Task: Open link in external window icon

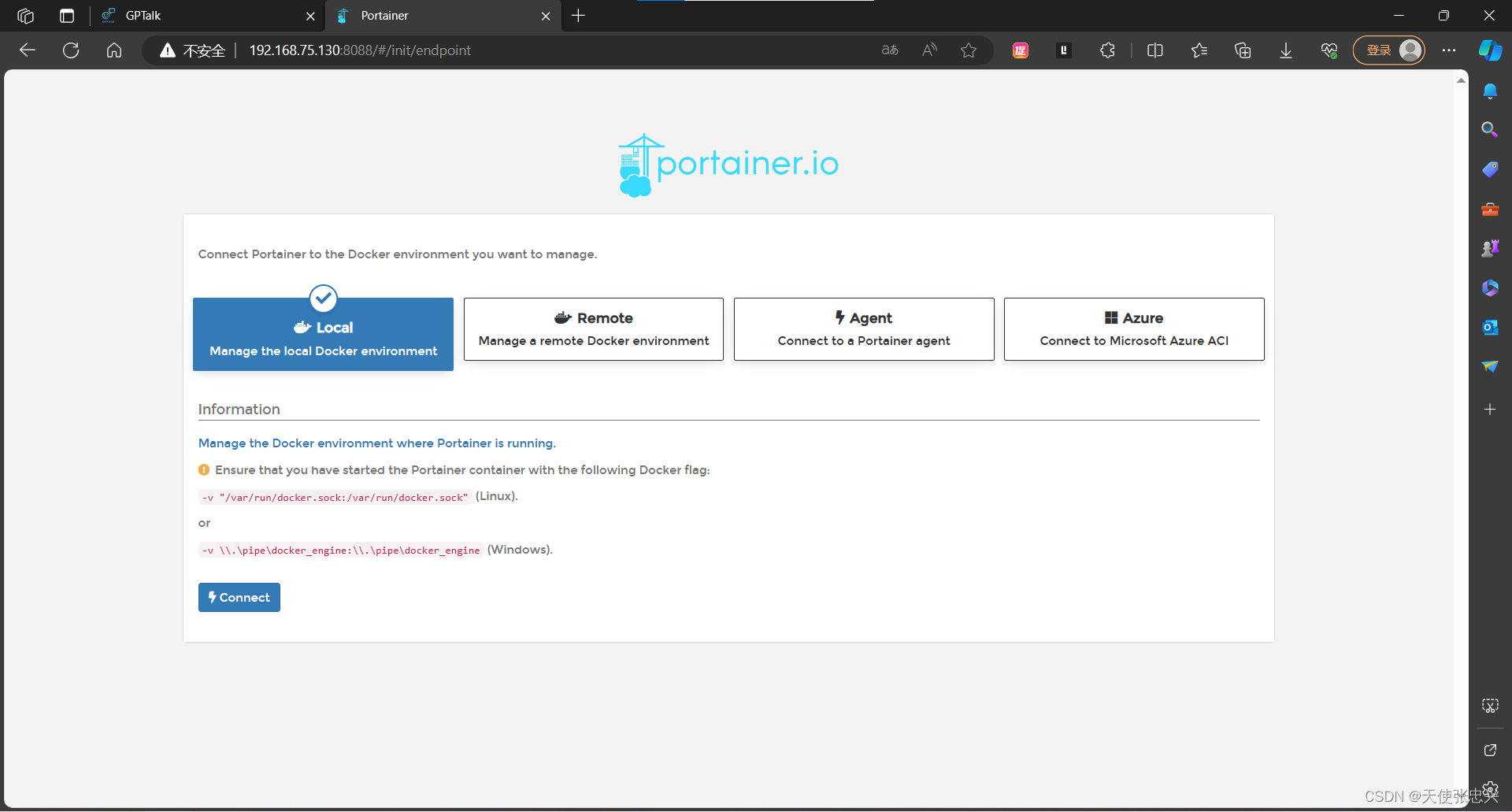Action: pos(1490,751)
